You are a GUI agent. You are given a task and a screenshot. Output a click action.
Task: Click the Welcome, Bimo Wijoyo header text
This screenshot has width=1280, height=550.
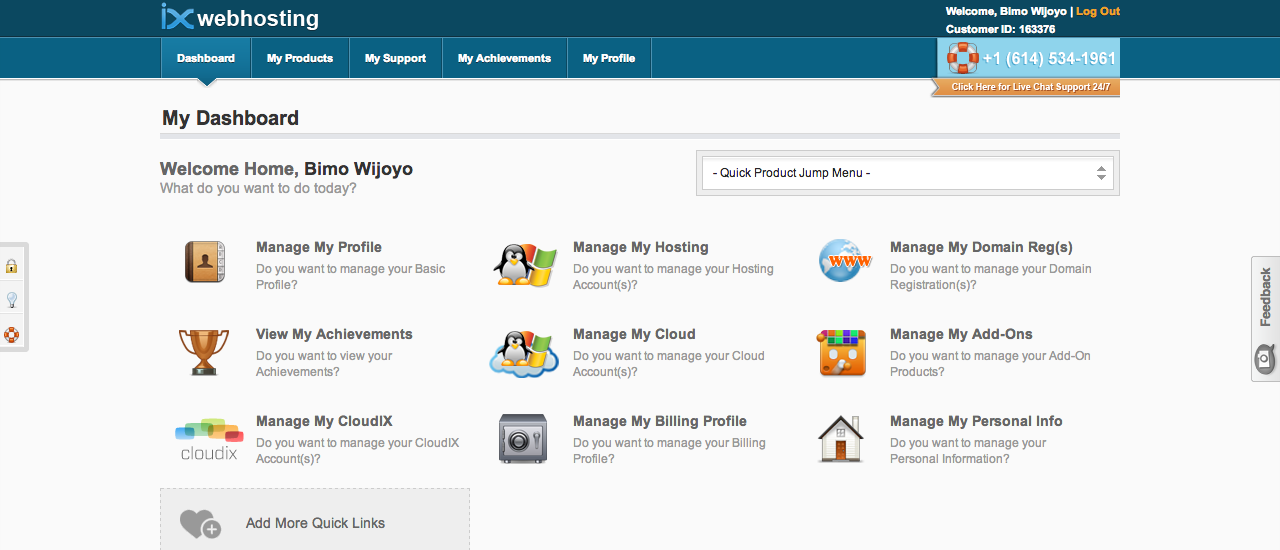coord(1006,11)
